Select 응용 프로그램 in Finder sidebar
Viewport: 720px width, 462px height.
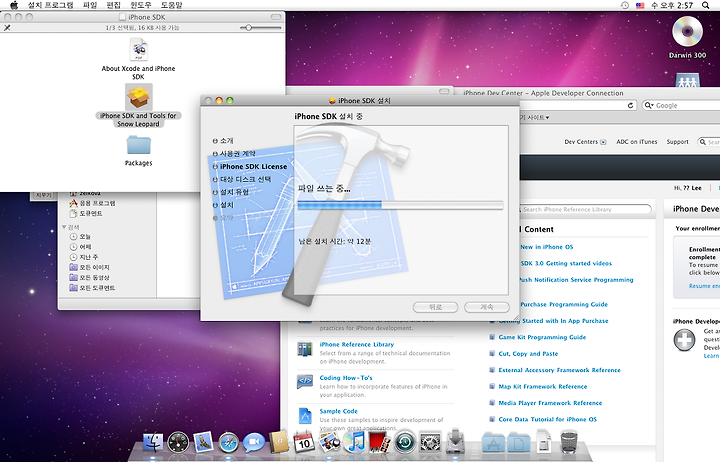tap(92, 203)
